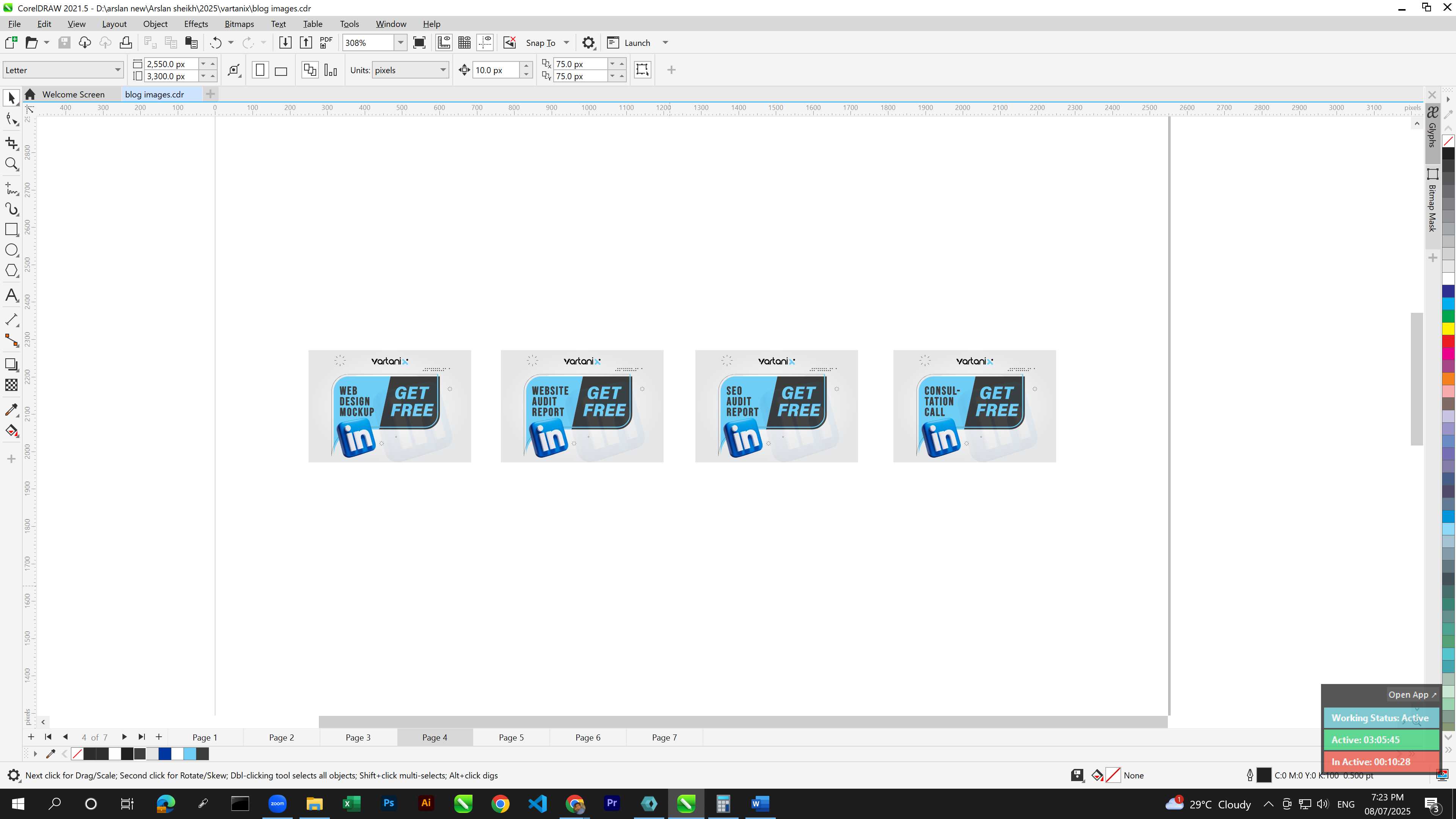Click the Undo icon
The image size is (1456, 819).
[215, 42]
